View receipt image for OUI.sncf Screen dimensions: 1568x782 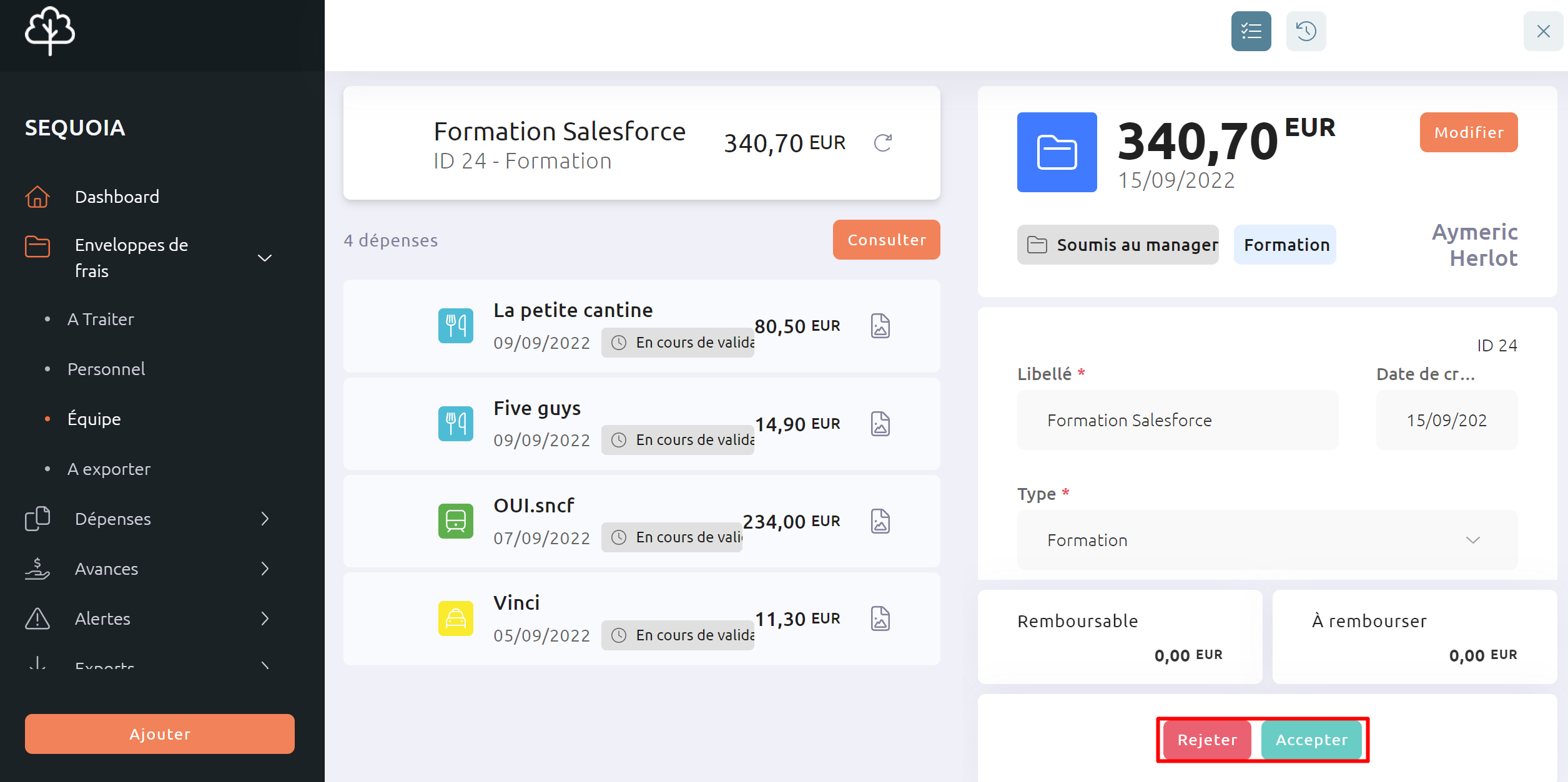880,521
